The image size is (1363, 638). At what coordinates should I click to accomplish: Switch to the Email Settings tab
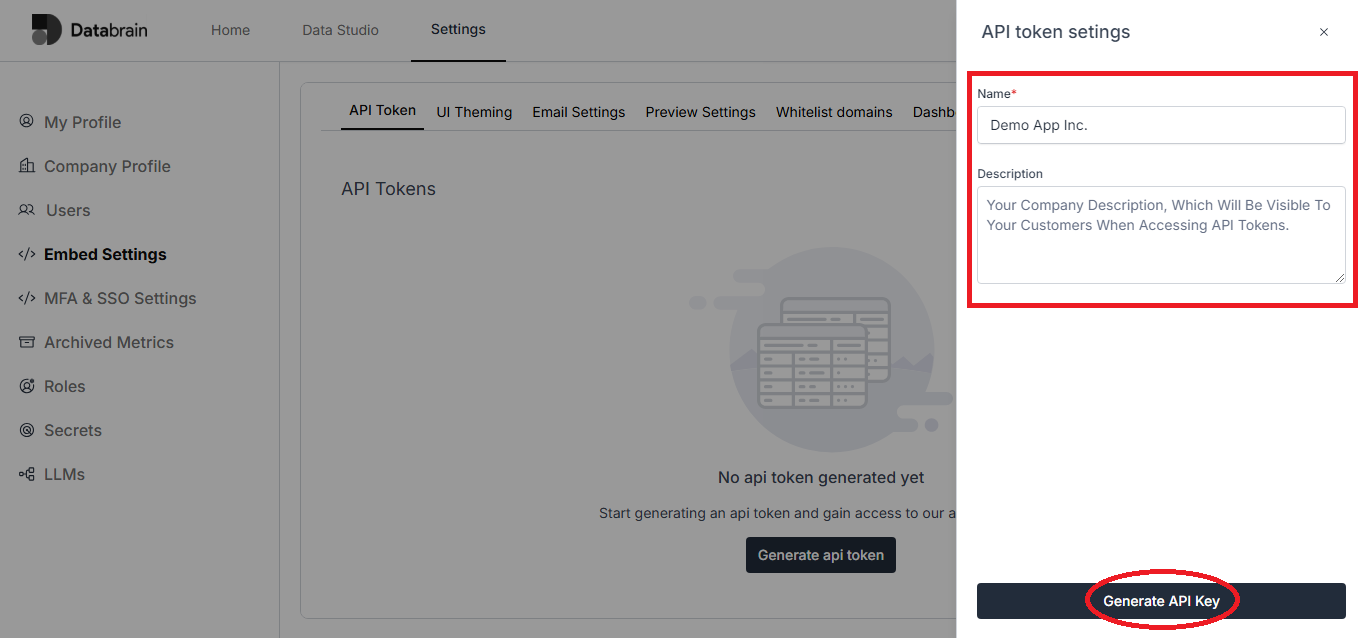tap(578, 112)
